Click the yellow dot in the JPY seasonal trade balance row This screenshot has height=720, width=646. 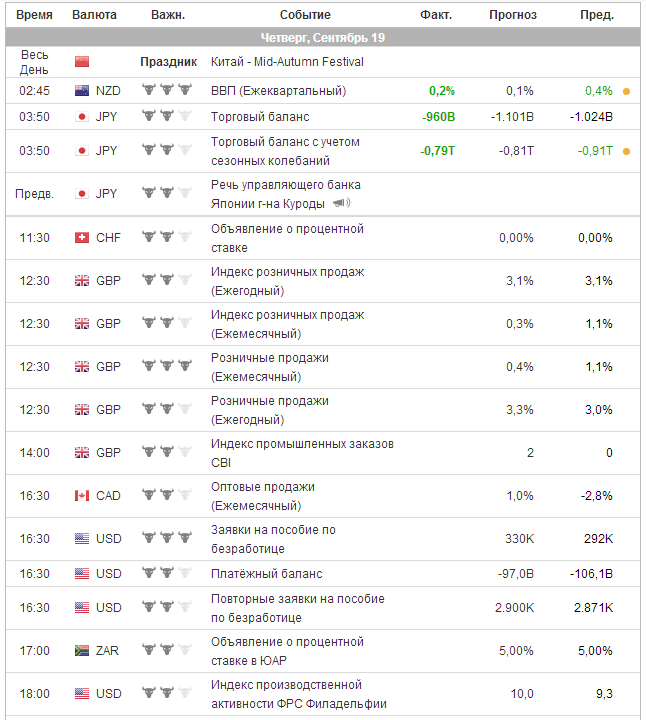coord(626,151)
